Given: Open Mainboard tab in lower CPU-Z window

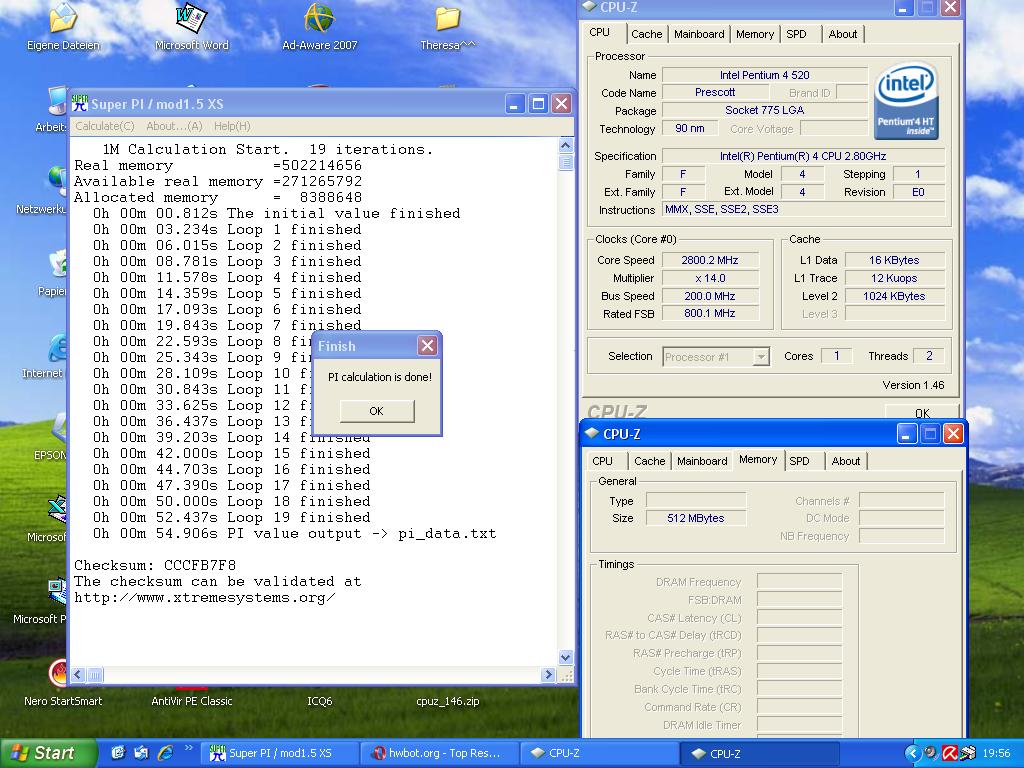Looking at the screenshot, I should (702, 461).
